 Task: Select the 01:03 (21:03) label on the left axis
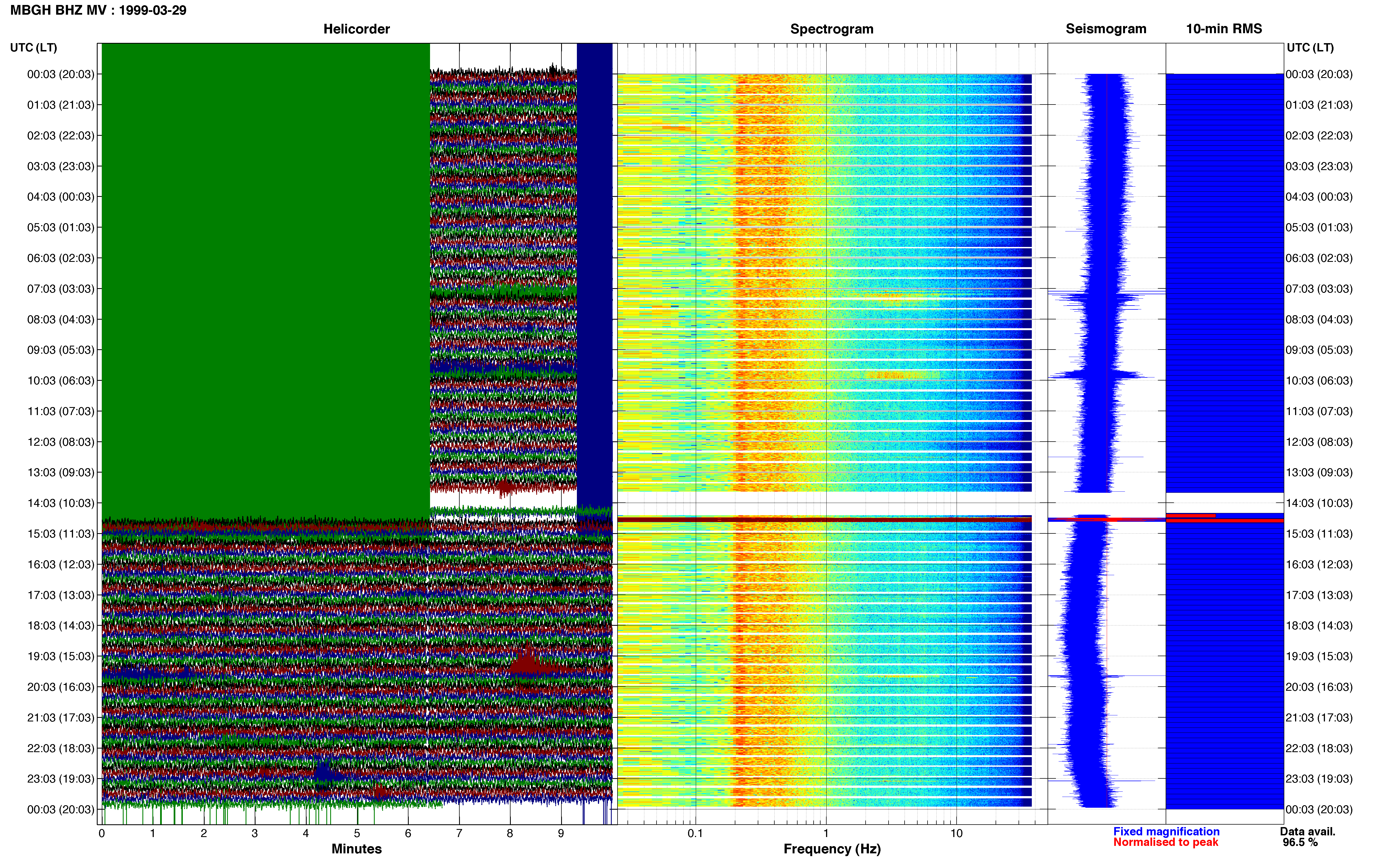[61, 105]
